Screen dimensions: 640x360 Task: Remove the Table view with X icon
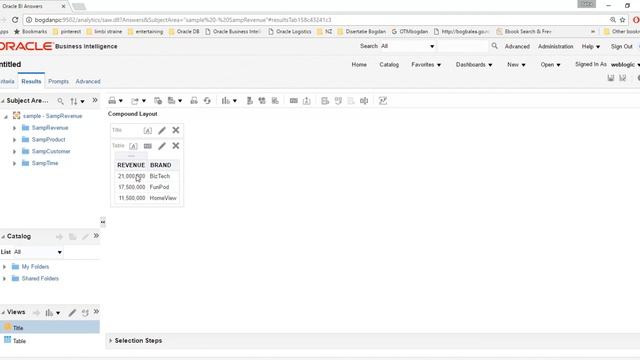coord(176,146)
